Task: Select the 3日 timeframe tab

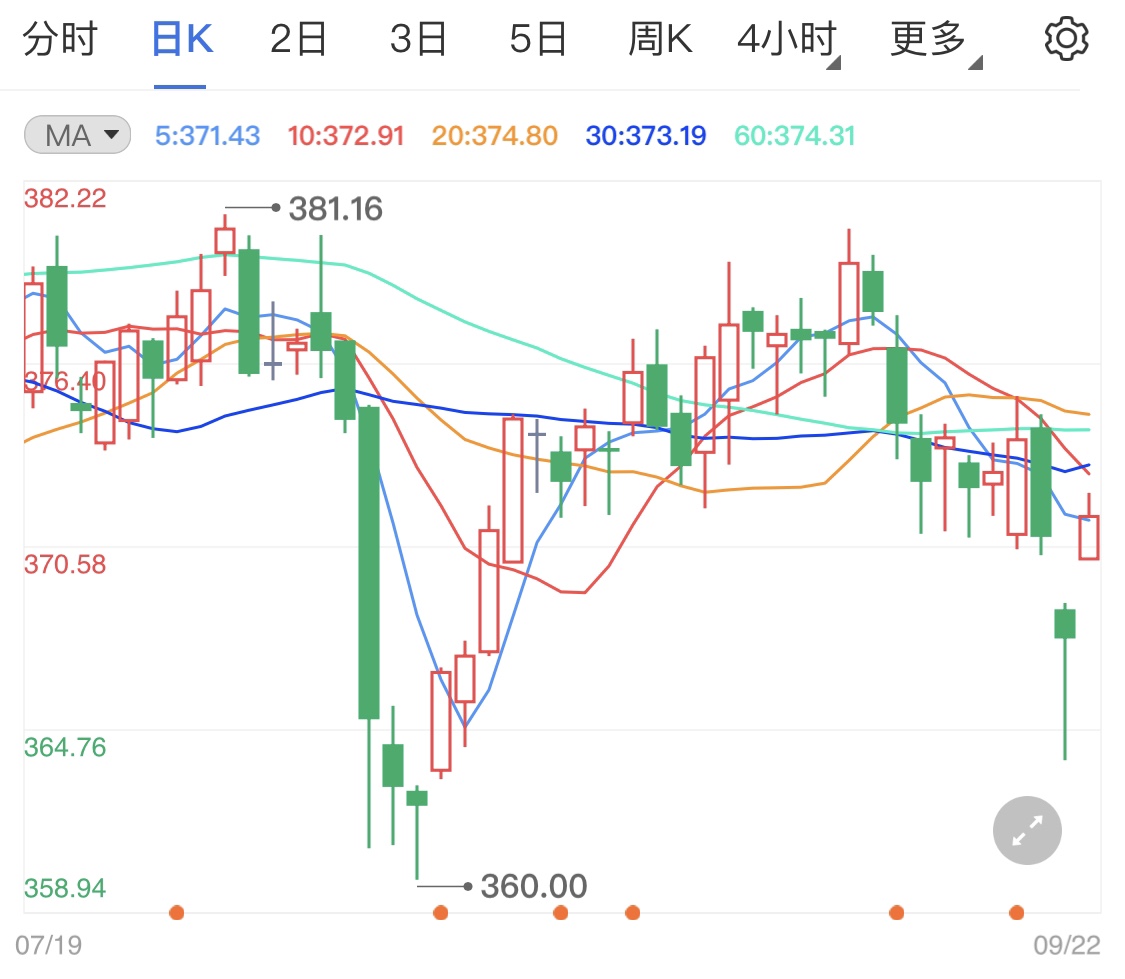Action: [x=418, y=38]
